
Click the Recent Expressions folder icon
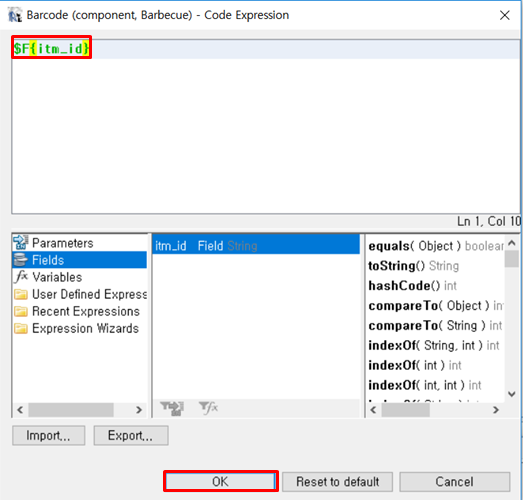[x=21, y=311]
